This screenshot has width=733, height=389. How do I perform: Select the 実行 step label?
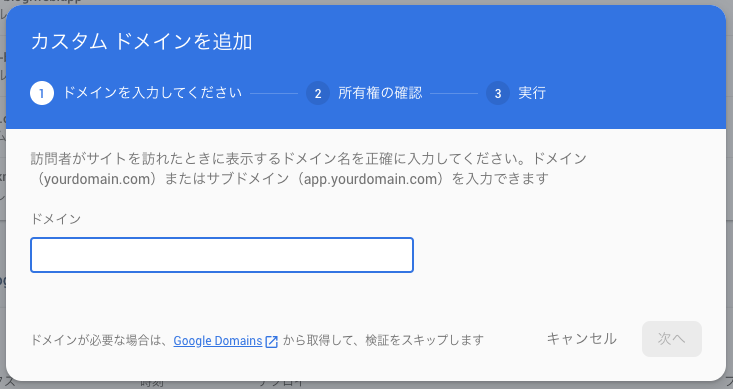(x=532, y=93)
